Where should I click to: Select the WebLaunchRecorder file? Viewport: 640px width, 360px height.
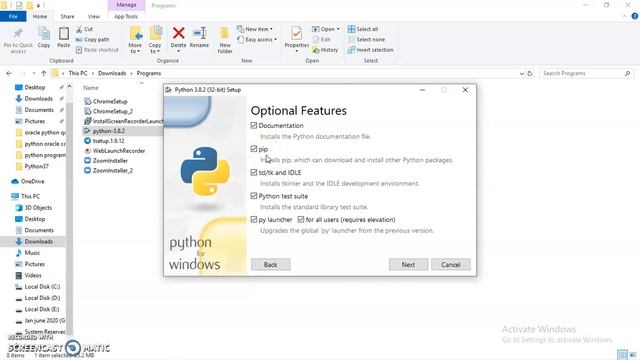point(114,151)
